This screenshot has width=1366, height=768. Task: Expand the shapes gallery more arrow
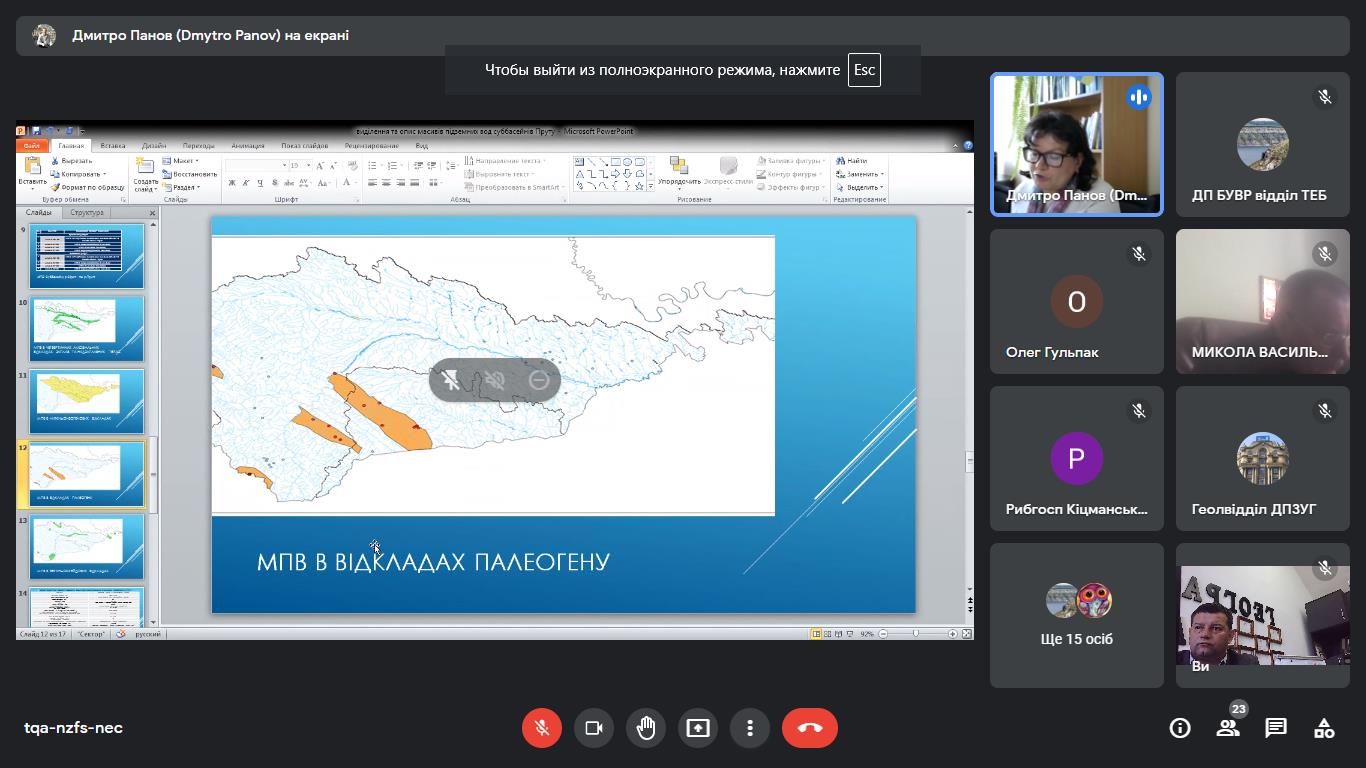[651, 186]
